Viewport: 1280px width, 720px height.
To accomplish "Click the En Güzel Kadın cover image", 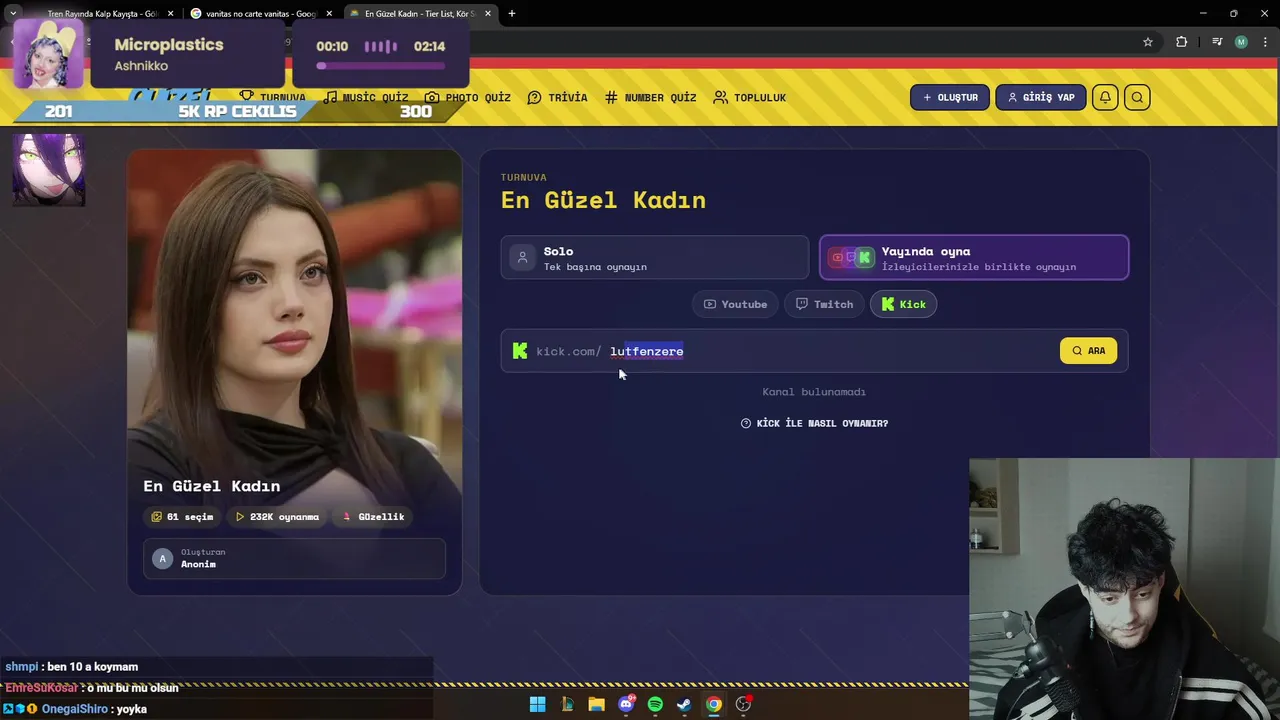I will point(294,372).
